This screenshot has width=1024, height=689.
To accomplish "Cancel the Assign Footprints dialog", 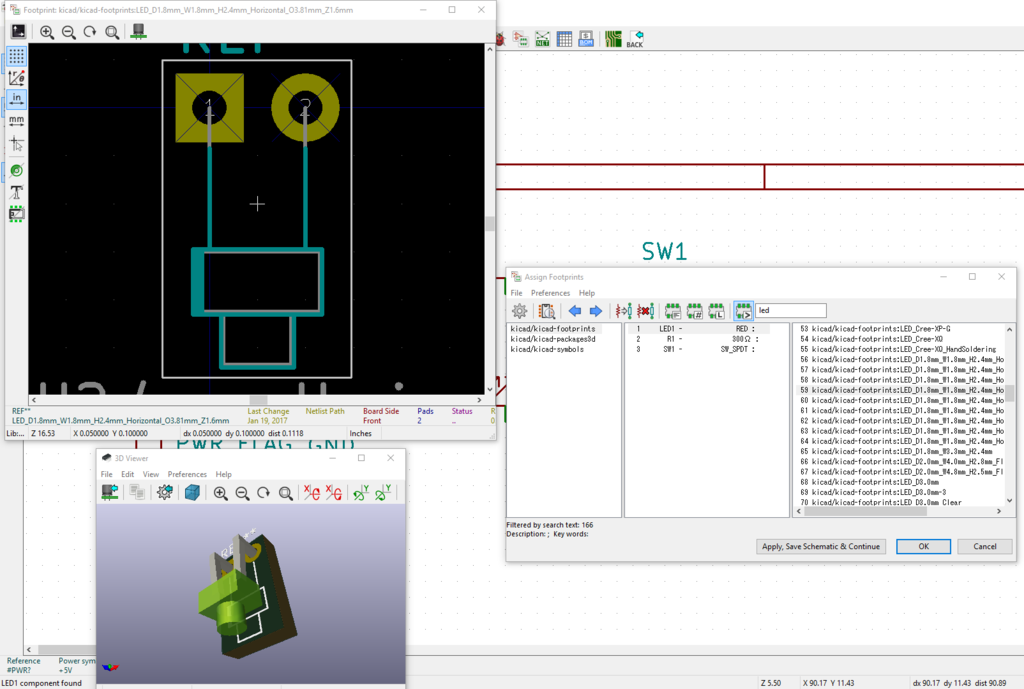I will click(985, 547).
